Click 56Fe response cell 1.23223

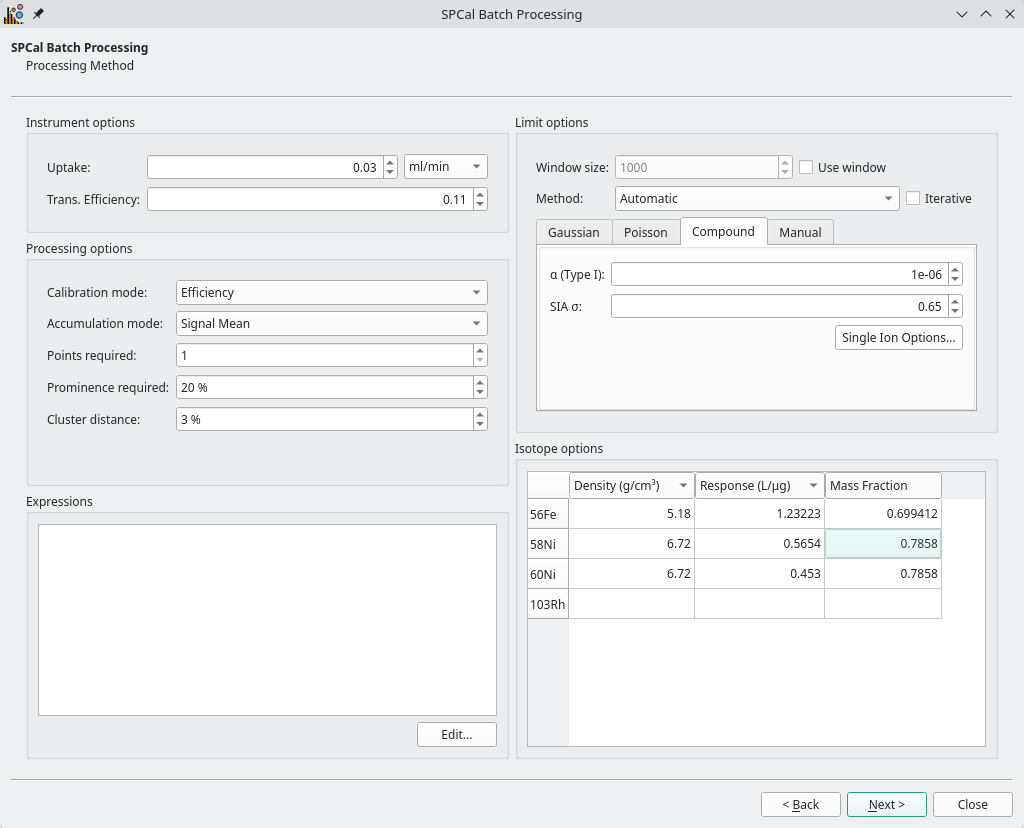[x=760, y=514]
